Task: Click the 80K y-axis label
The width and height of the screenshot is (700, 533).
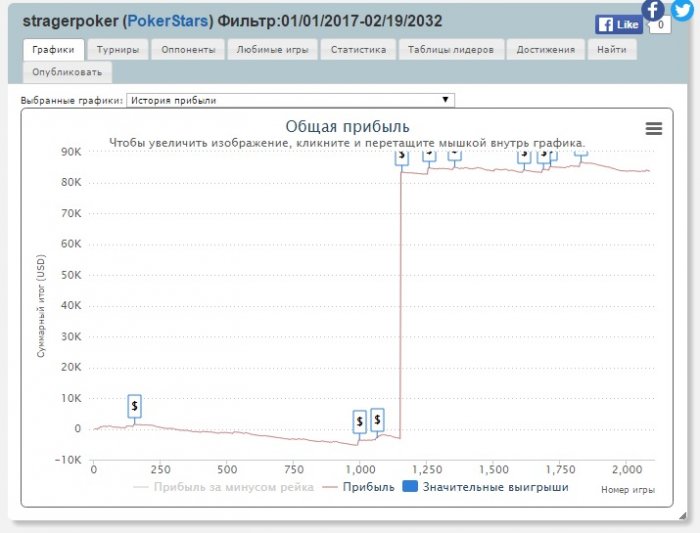Action: pos(71,182)
